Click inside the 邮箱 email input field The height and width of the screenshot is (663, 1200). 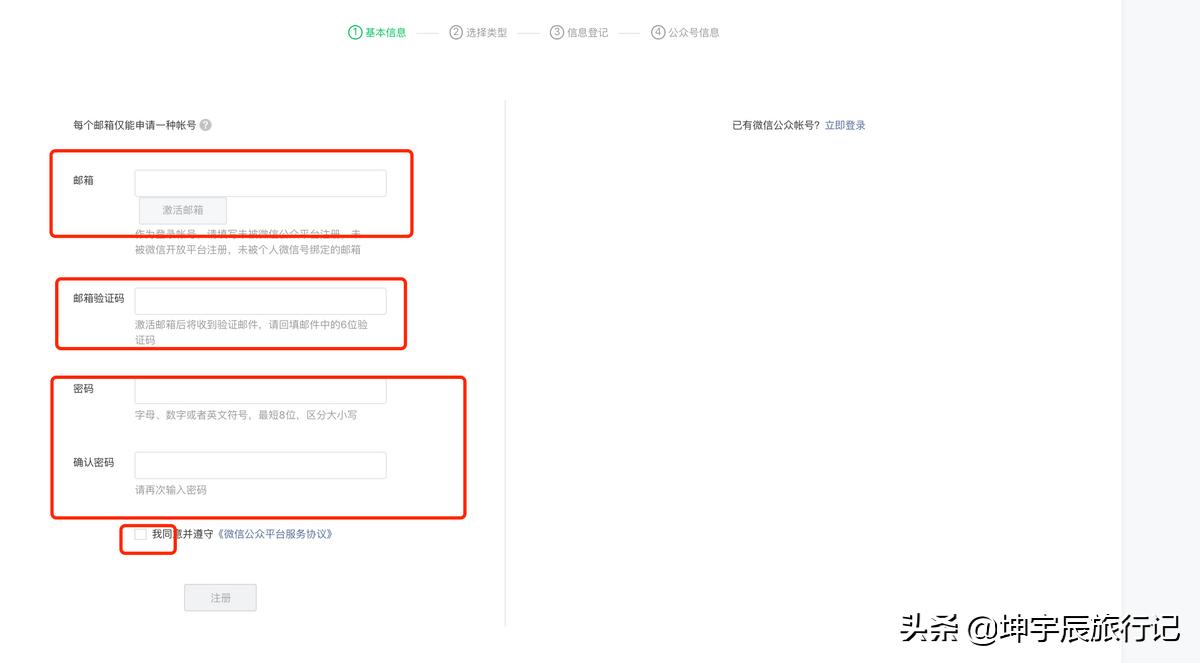[260, 182]
